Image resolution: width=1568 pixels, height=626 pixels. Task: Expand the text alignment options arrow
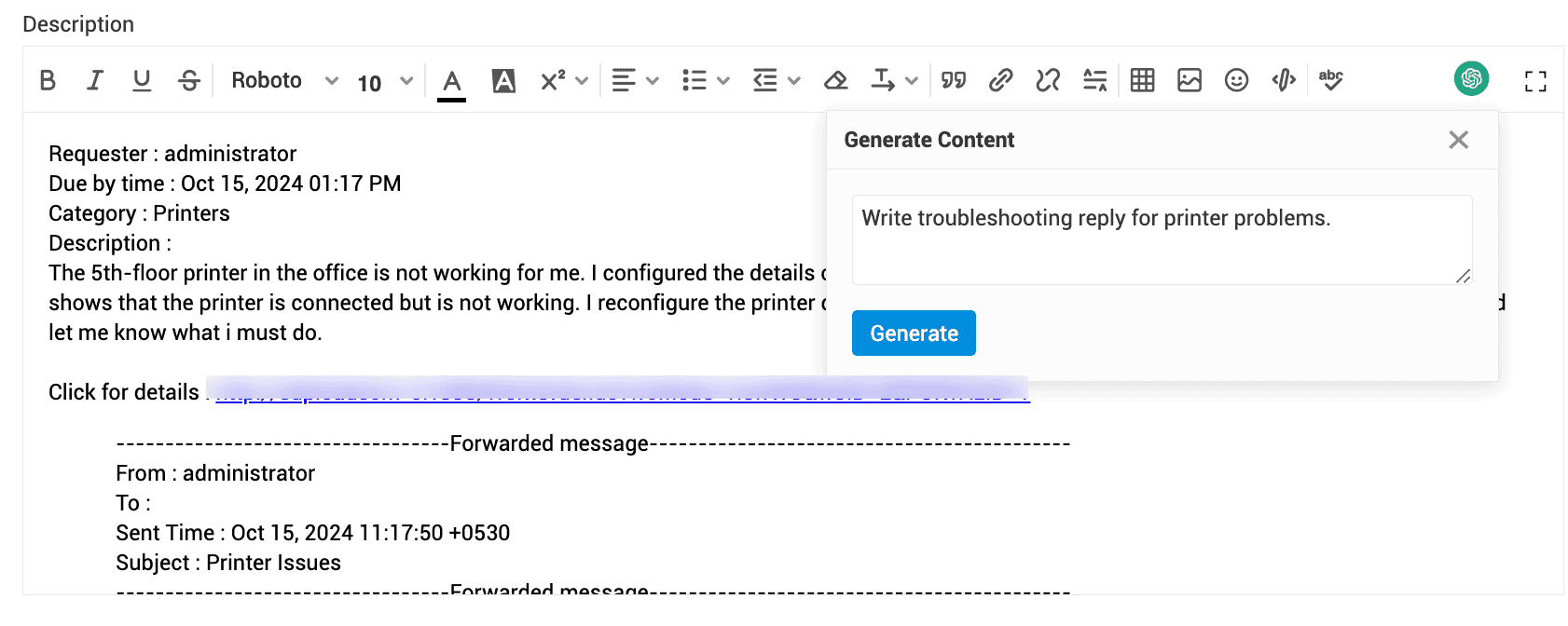point(653,81)
